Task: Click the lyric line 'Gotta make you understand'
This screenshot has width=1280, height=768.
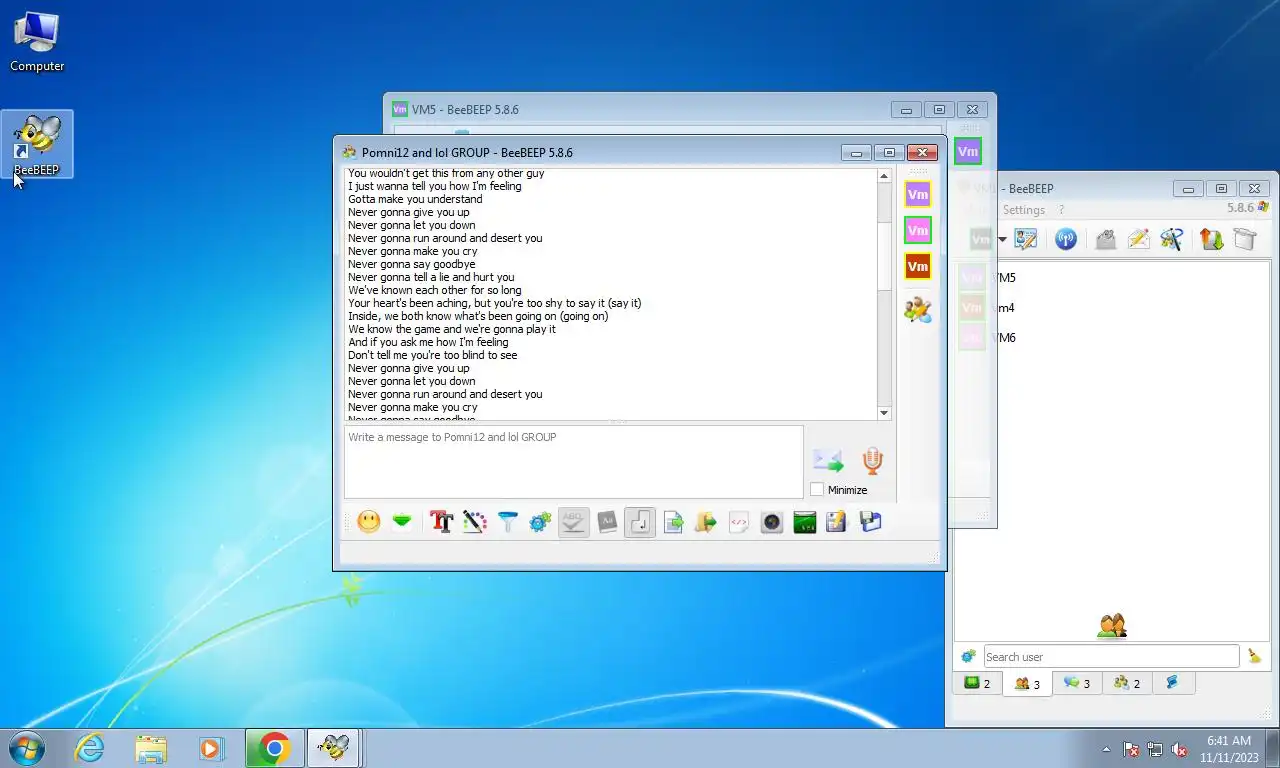Action: point(415,199)
